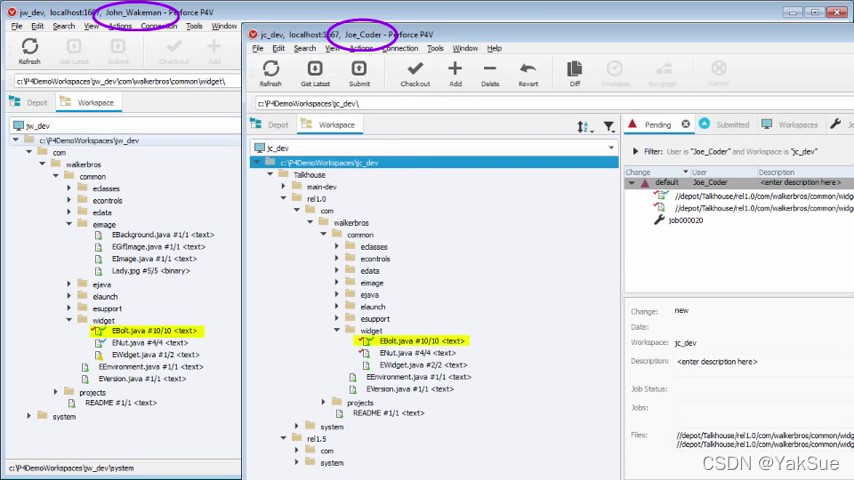
Task: Select README #1/1 in jw_dev tree
Action: (120, 403)
